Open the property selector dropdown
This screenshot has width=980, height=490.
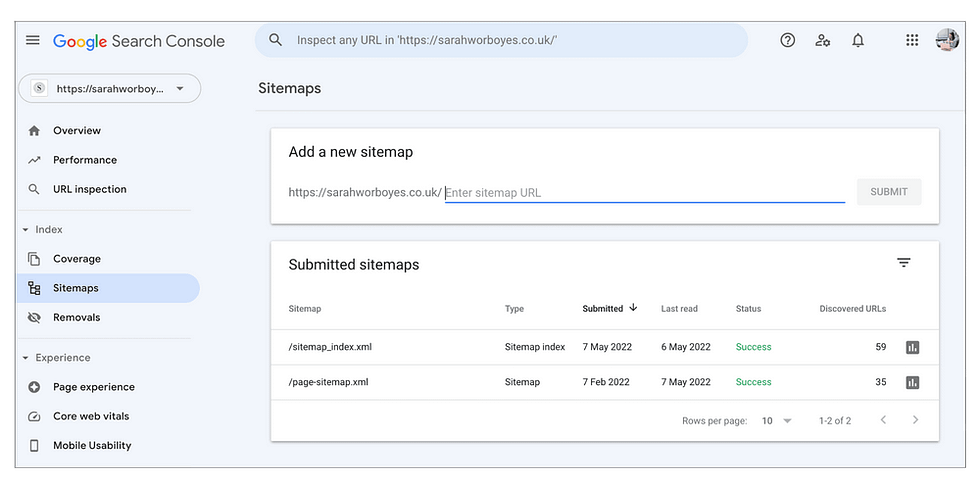109,89
